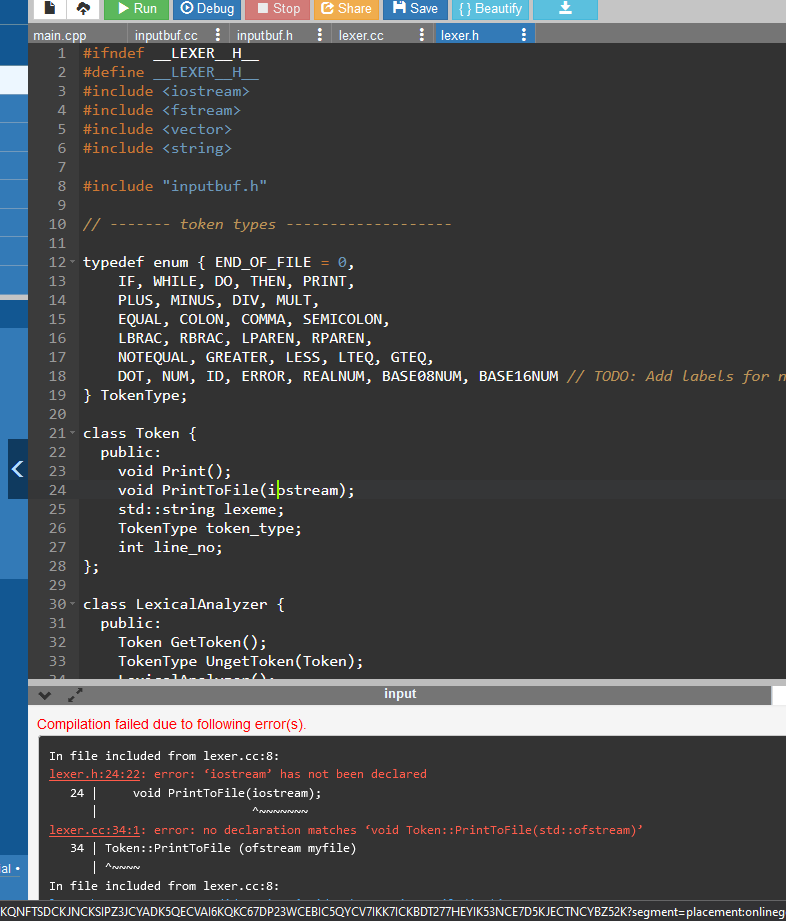The height and width of the screenshot is (921, 786).
Task: Click the #include "inputbuf.h" line
Action: 175,186
